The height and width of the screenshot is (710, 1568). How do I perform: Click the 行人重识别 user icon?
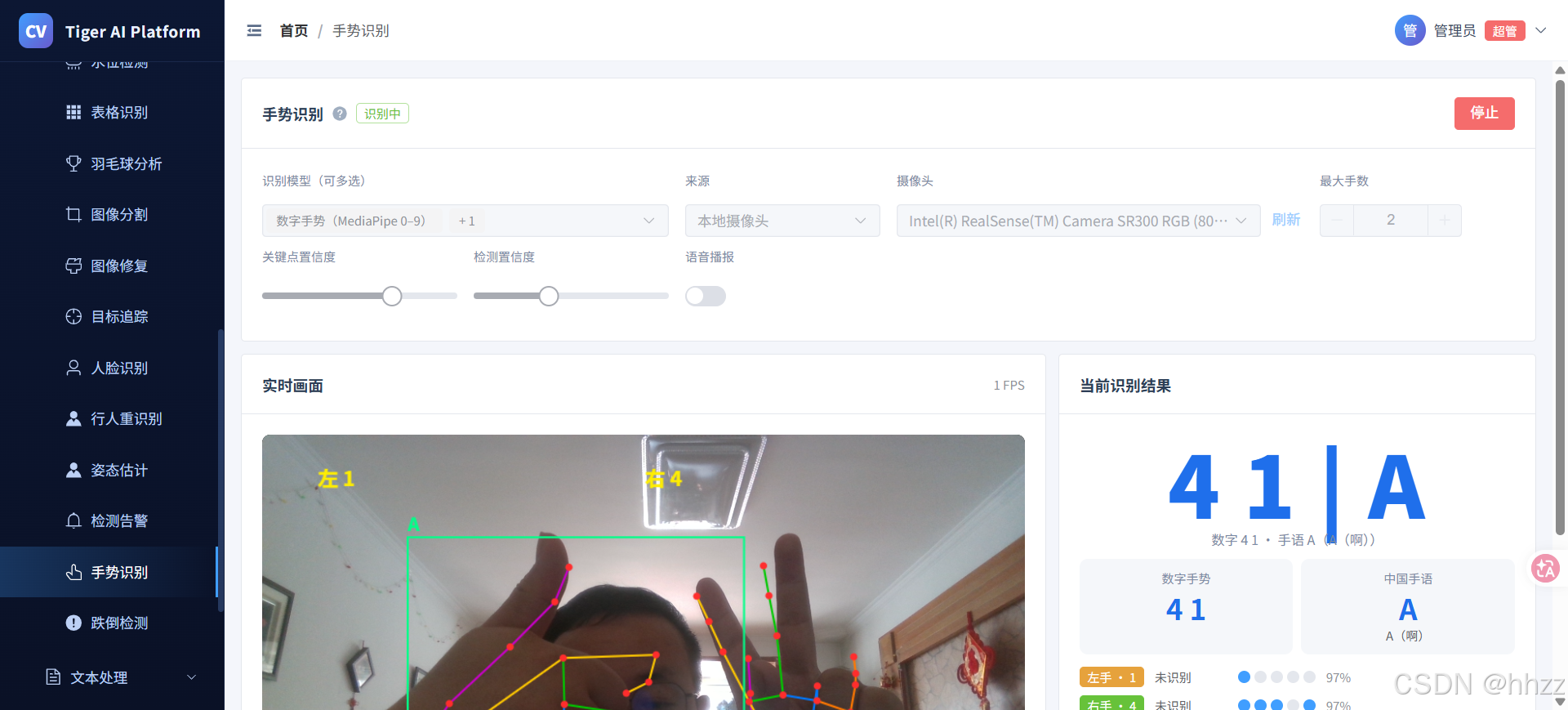(73, 418)
